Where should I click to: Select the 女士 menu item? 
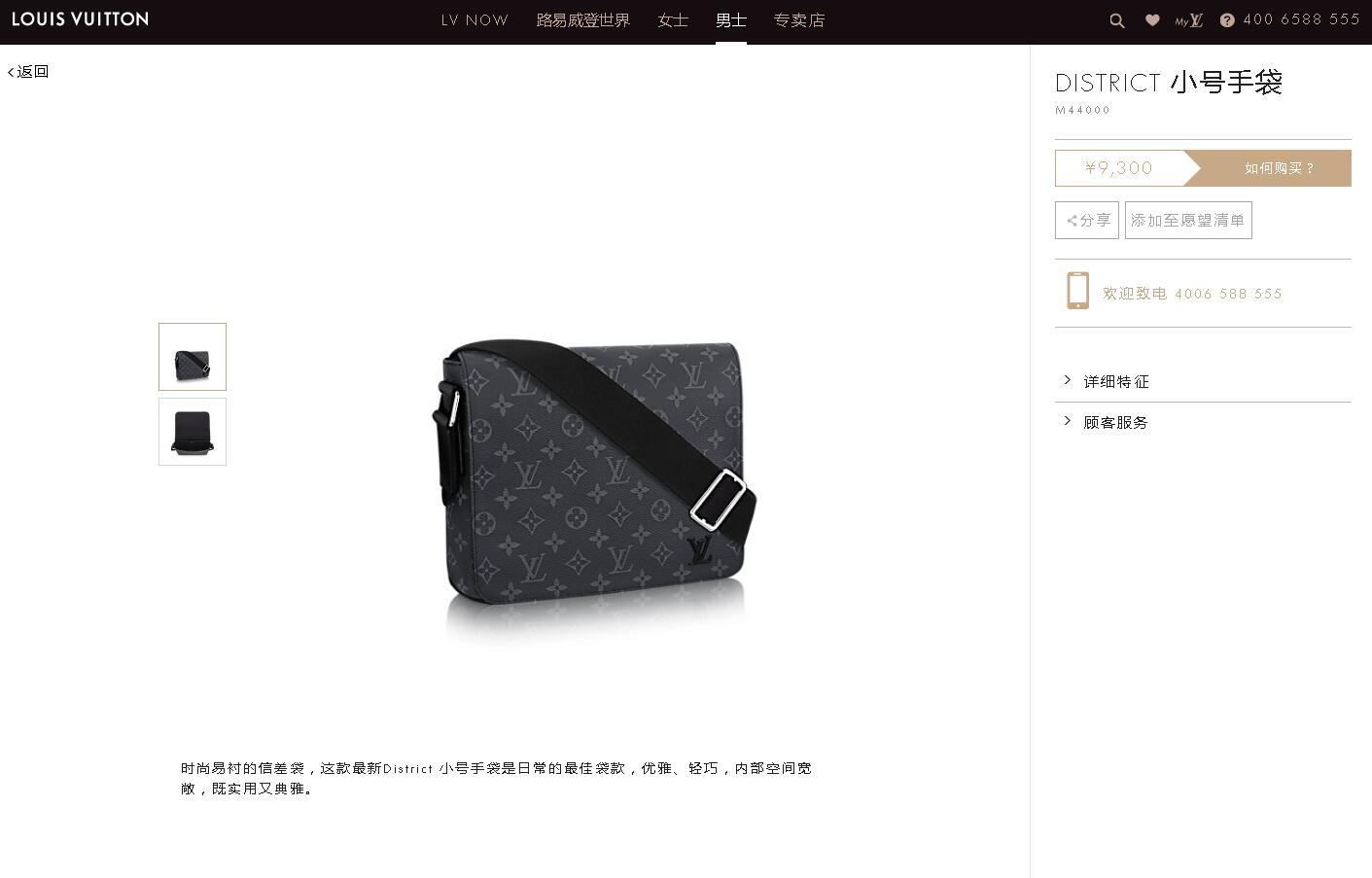(x=673, y=20)
